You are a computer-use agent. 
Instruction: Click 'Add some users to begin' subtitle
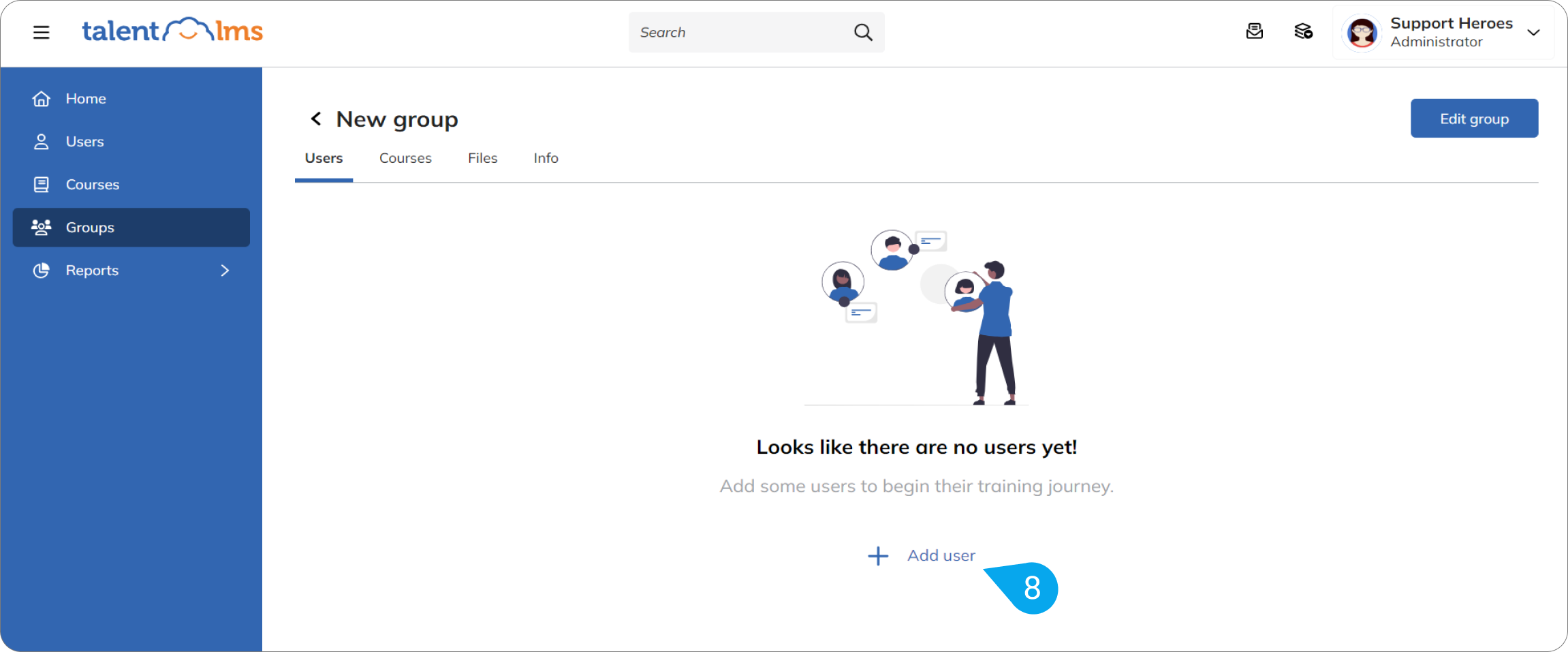coord(917,486)
